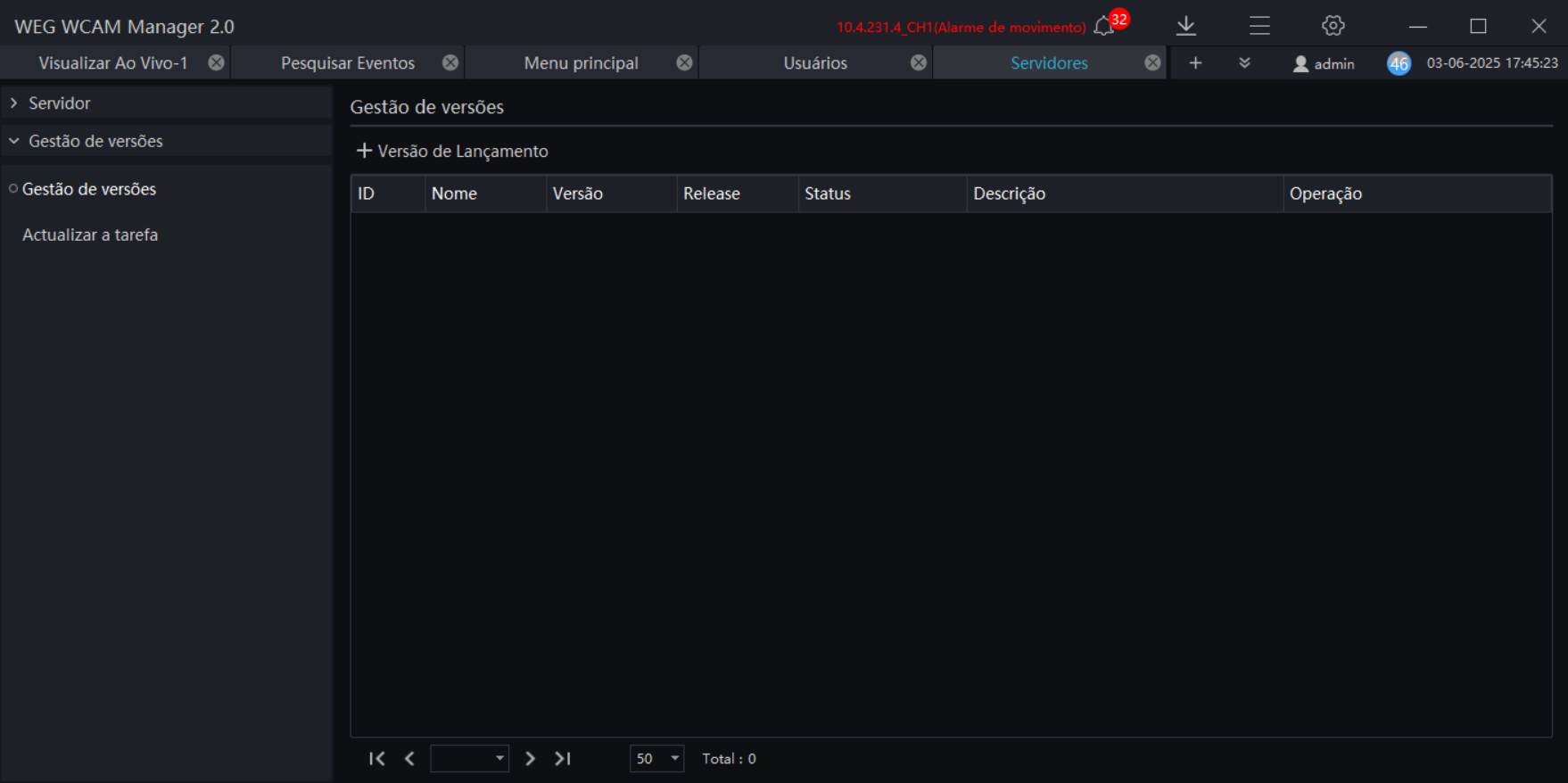The height and width of the screenshot is (783, 1568).
Task: Click the blue 46 counter badge
Action: [1399, 63]
